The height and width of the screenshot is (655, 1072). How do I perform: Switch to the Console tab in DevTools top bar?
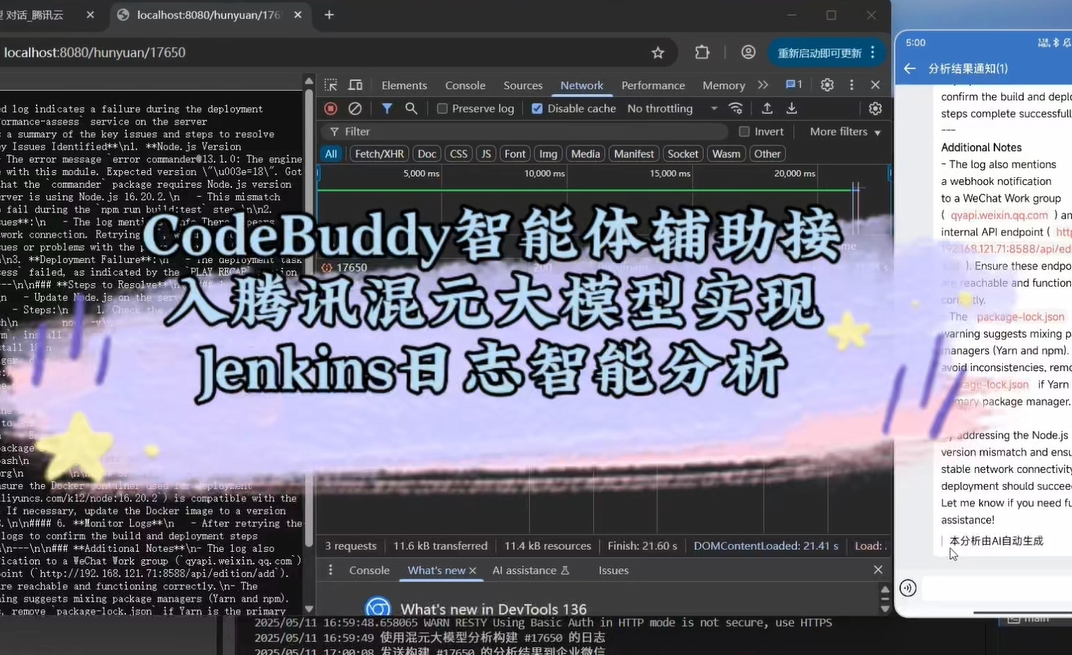[465, 85]
